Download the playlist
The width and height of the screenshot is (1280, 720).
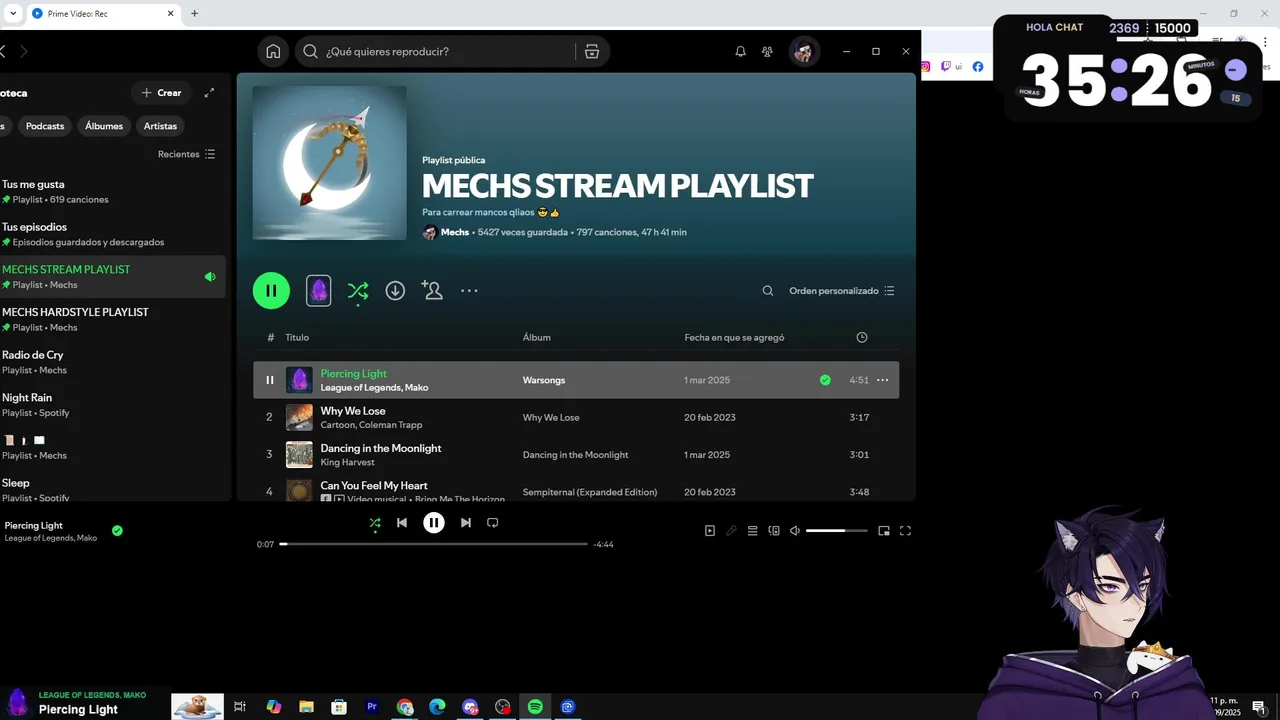(395, 291)
